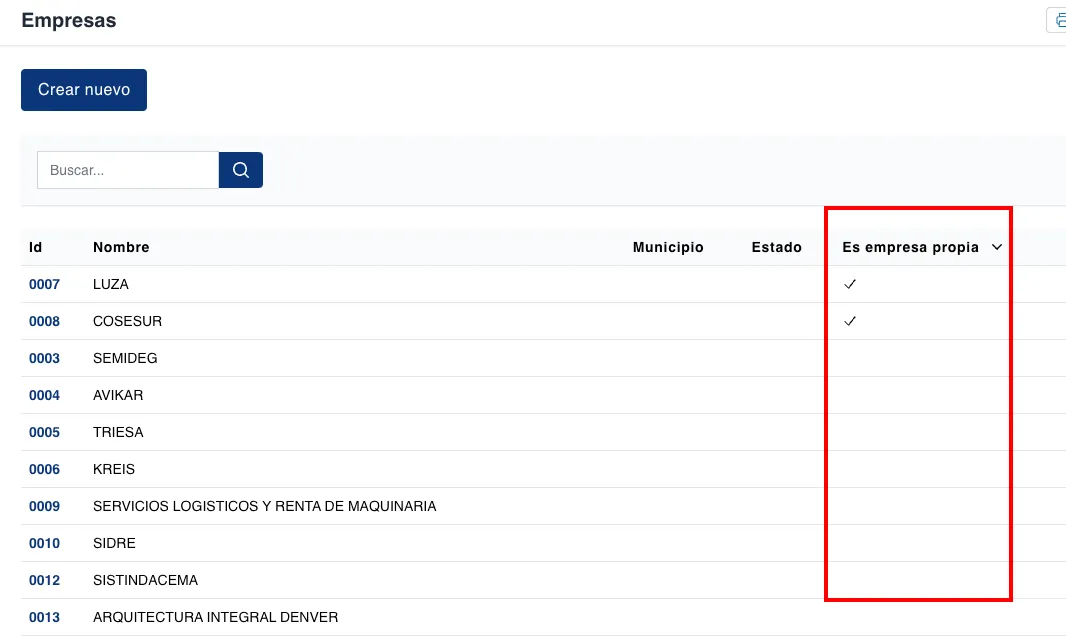Open company ID 0008 link

point(44,321)
